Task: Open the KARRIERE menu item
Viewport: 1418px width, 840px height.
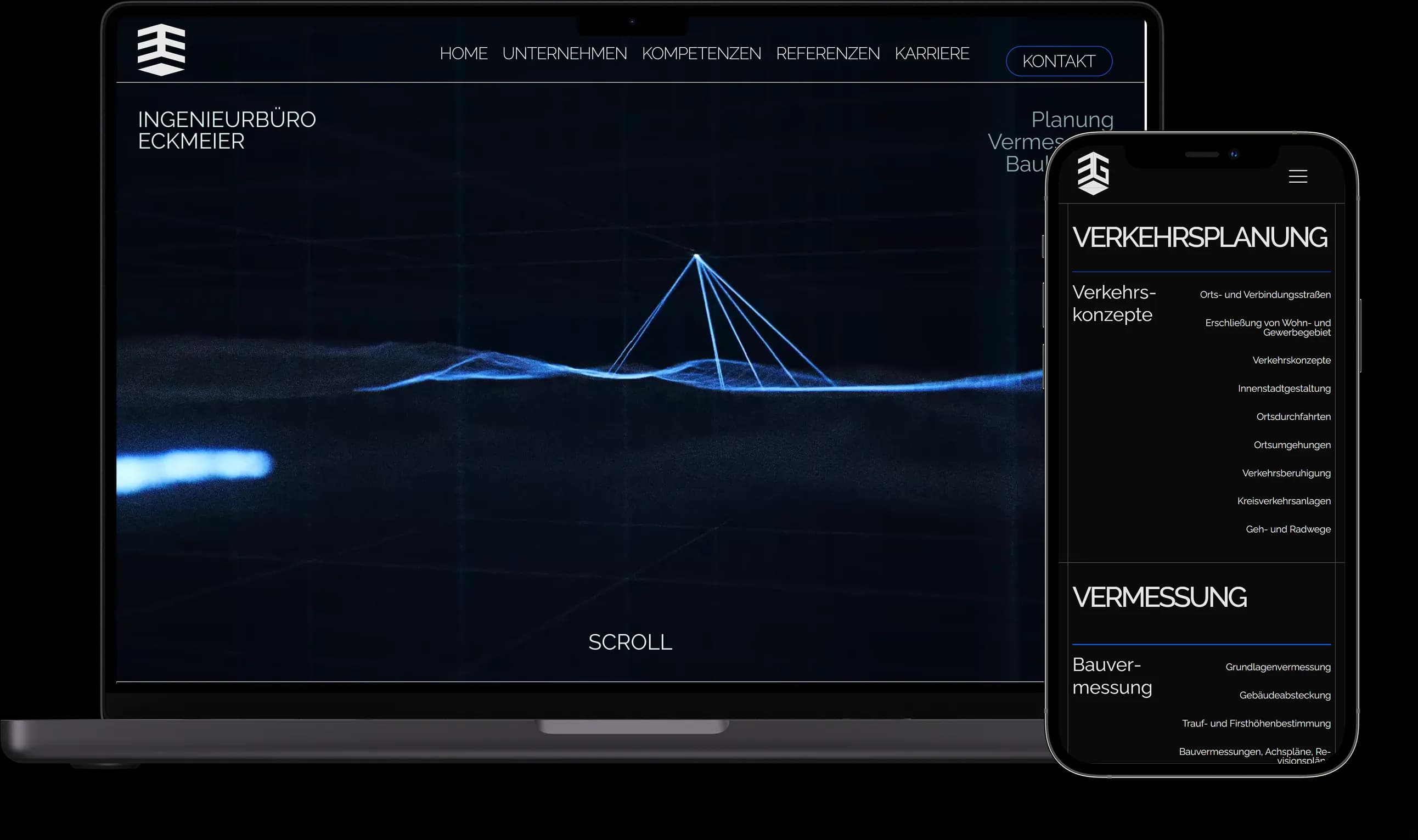Action: pyautogui.click(x=932, y=53)
